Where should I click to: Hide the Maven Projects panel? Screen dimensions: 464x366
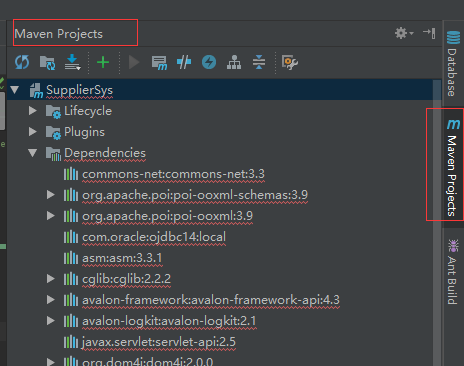(429, 33)
